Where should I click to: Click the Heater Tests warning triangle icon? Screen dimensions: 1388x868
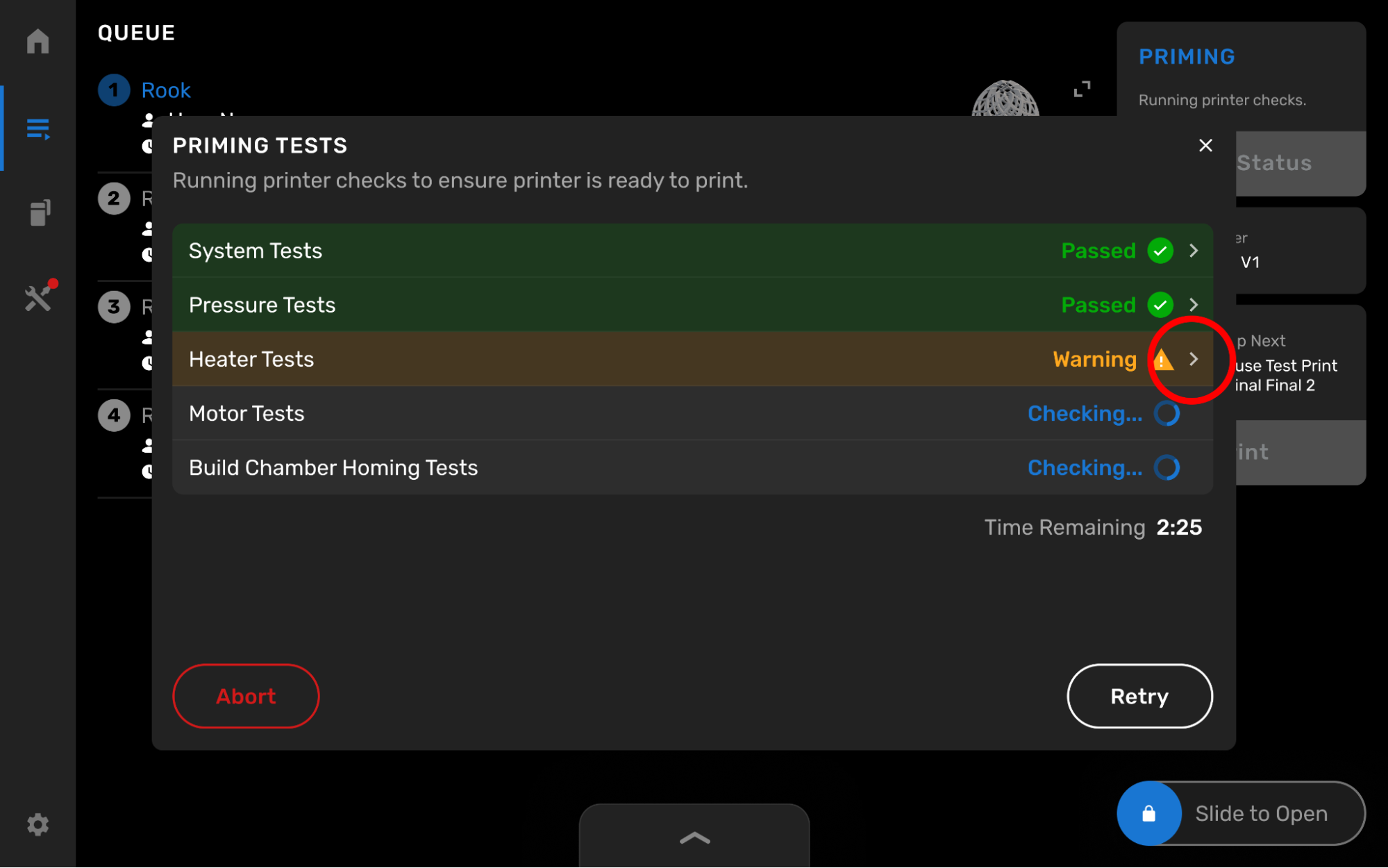(1162, 360)
